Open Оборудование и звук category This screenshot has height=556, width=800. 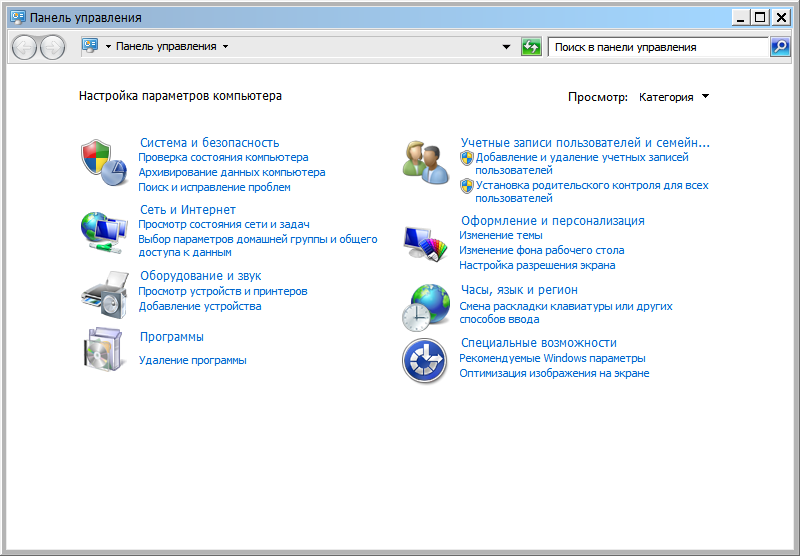[x=201, y=276]
